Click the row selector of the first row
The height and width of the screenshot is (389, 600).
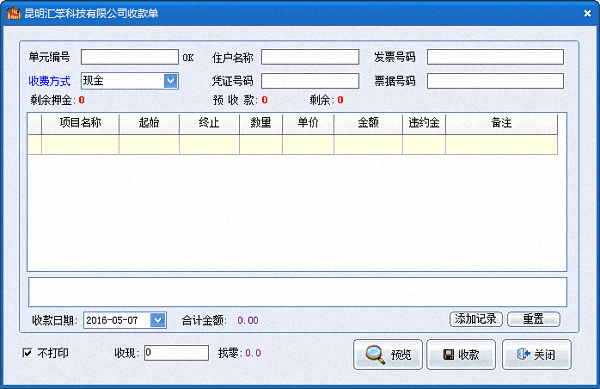point(34,144)
